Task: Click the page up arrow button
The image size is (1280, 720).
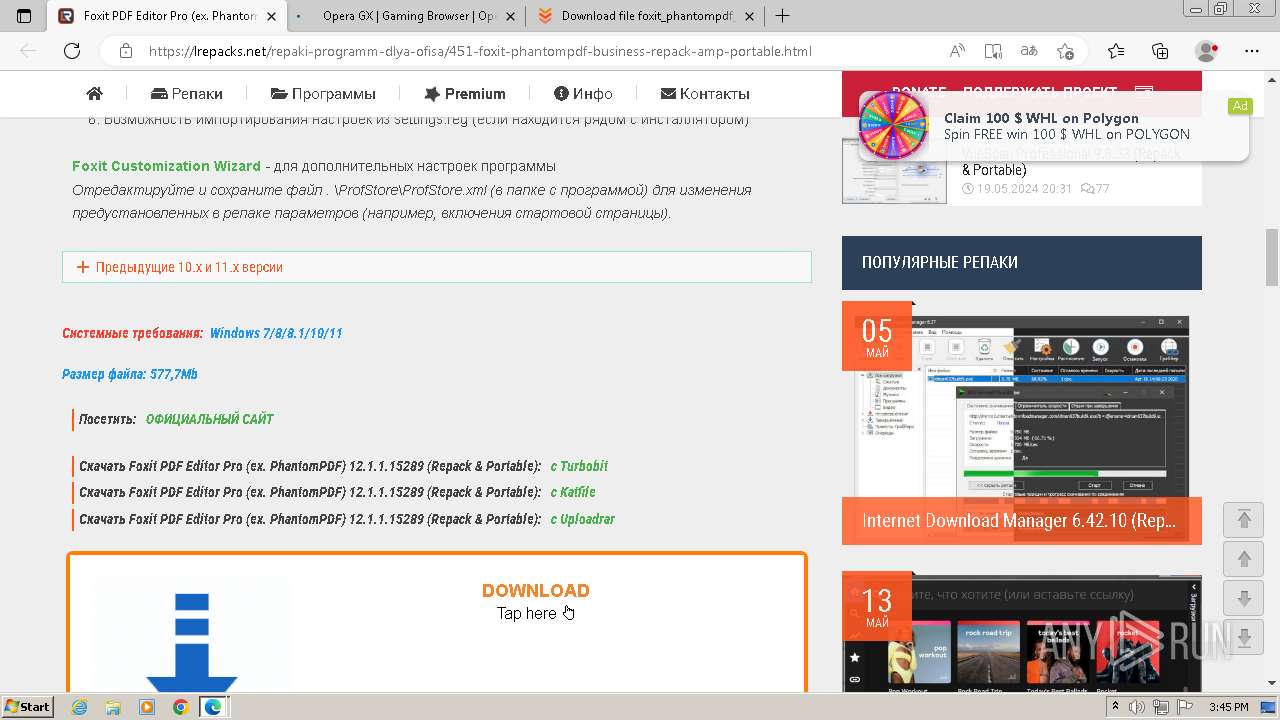Action: [1244, 559]
